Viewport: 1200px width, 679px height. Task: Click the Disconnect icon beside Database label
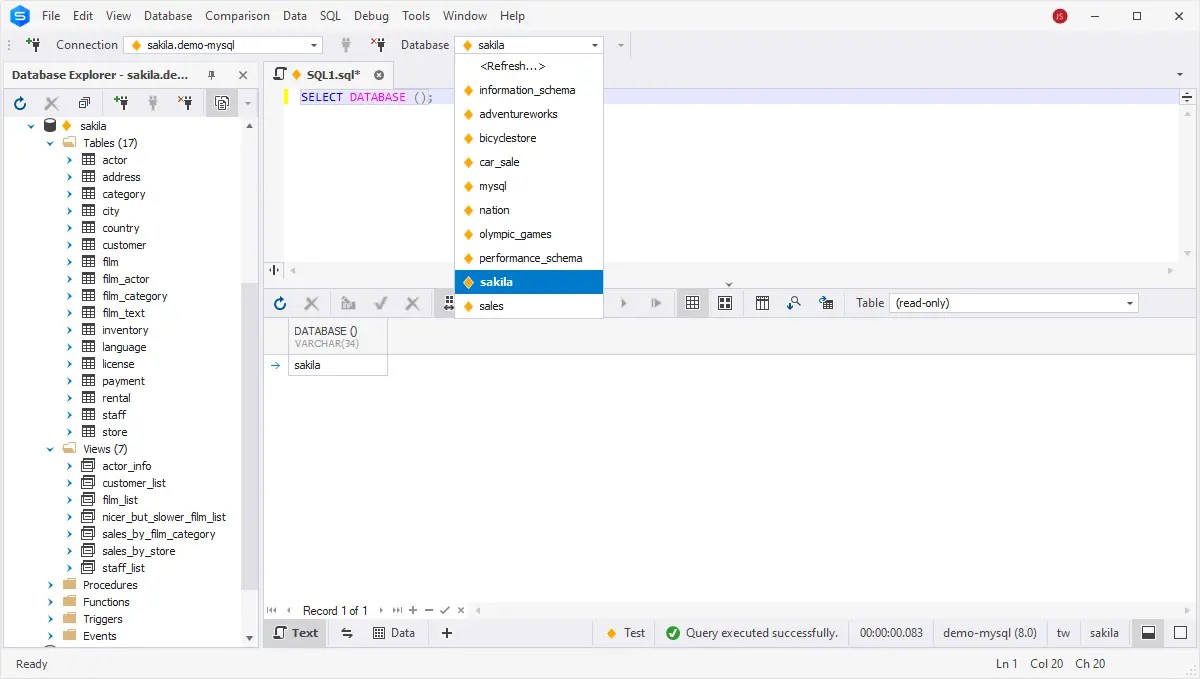point(378,45)
